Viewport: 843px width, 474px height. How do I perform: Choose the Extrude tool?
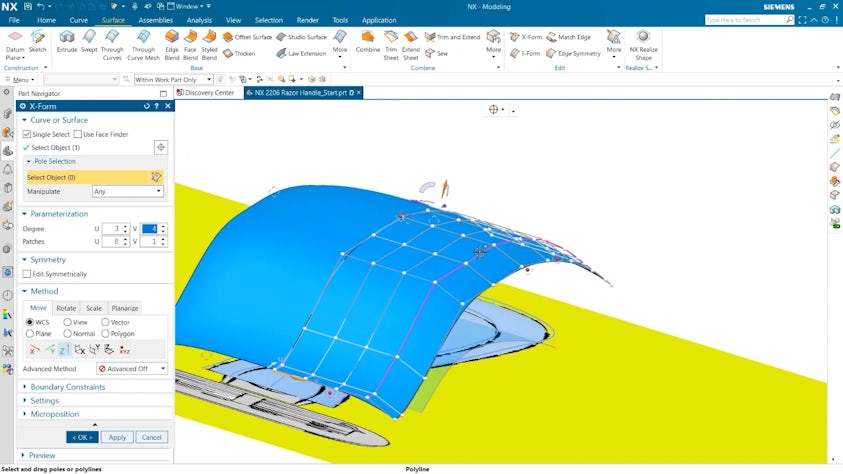point(67,42)
